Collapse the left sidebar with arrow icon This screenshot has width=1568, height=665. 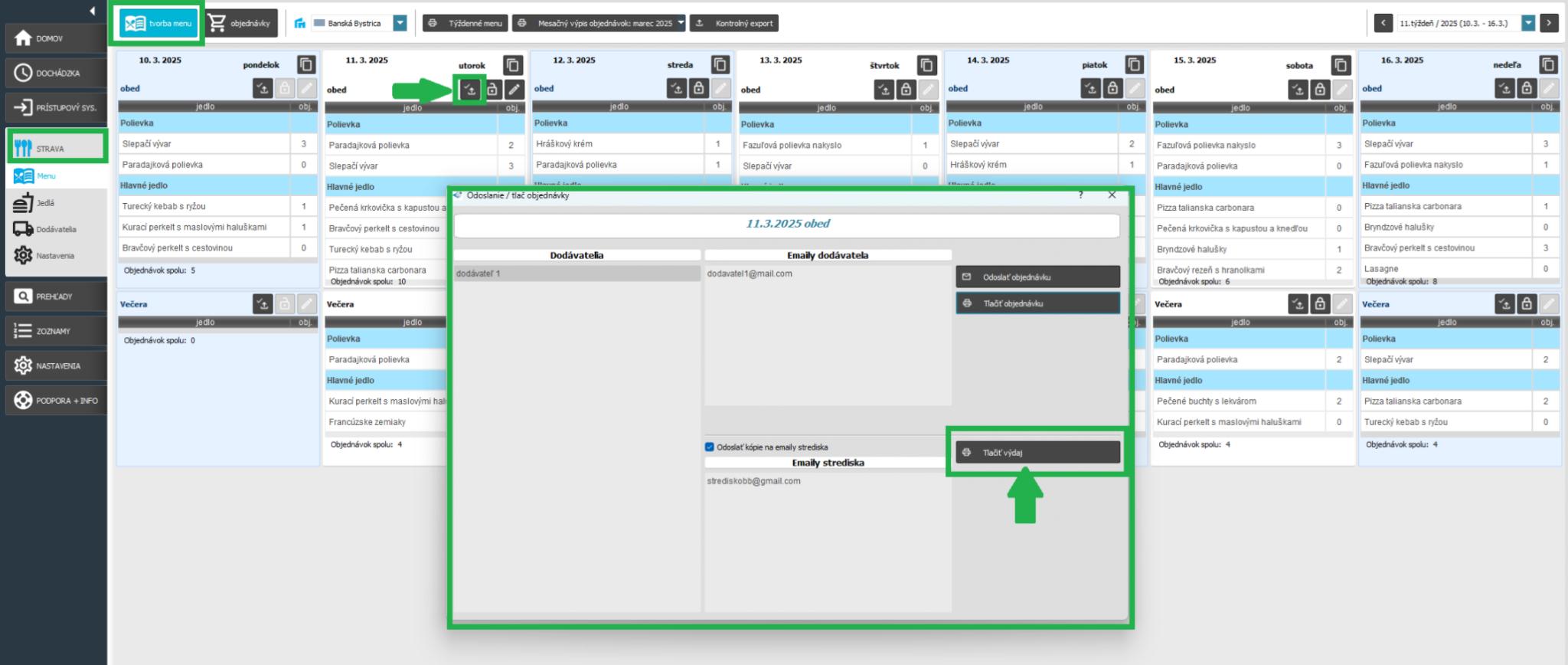pyautogui.click(x=92, y=11)
